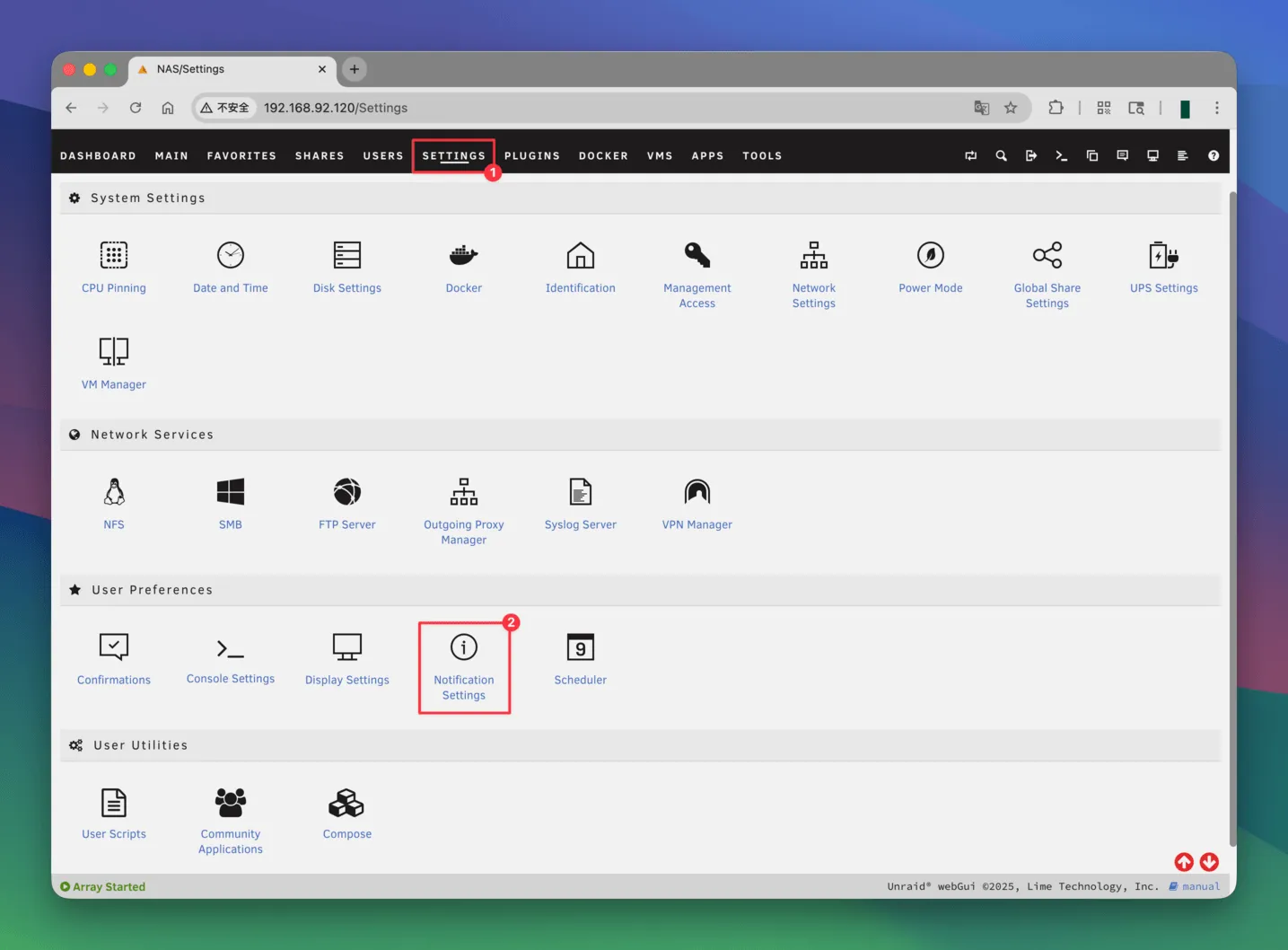Open the Apps tab
Image resolution: width=1288 pixels, height=950 pixels.
coord(707,155)
